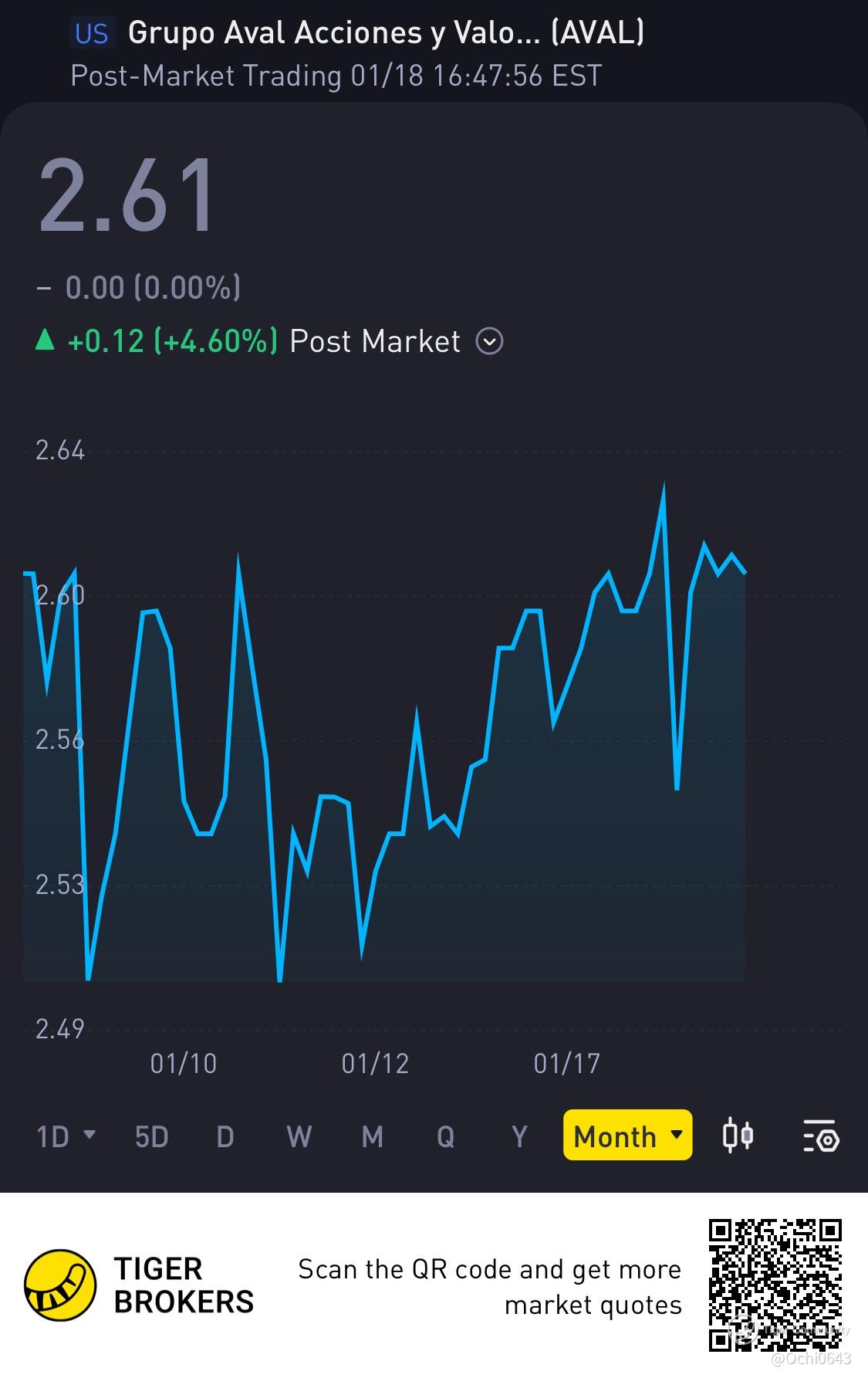Tap the chart's highest peak point
This screenshot has width=868, height=1378.
coord(664,486)
